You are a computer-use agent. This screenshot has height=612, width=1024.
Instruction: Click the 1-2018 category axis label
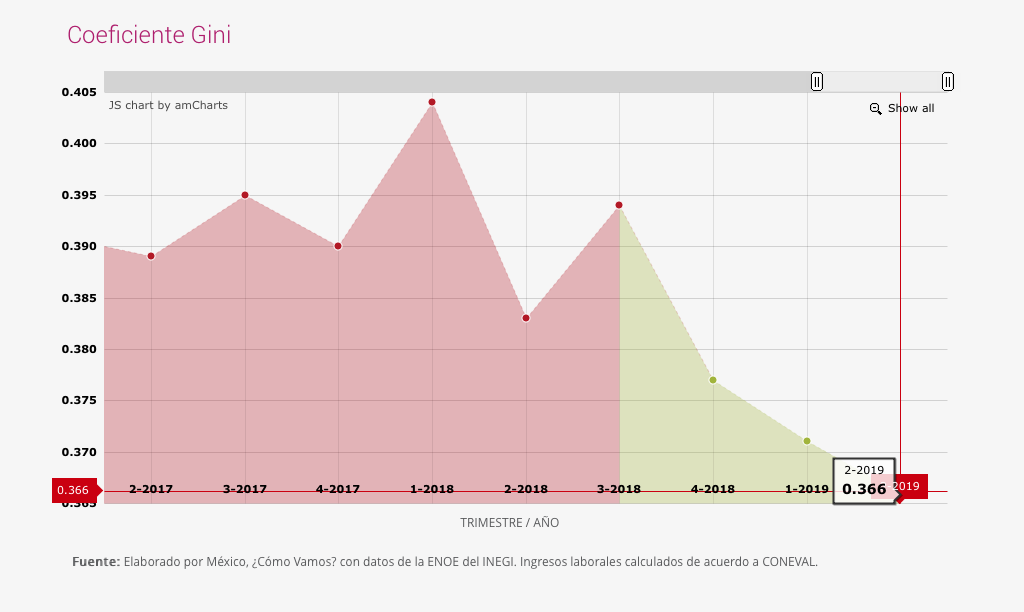coord(432,489)
